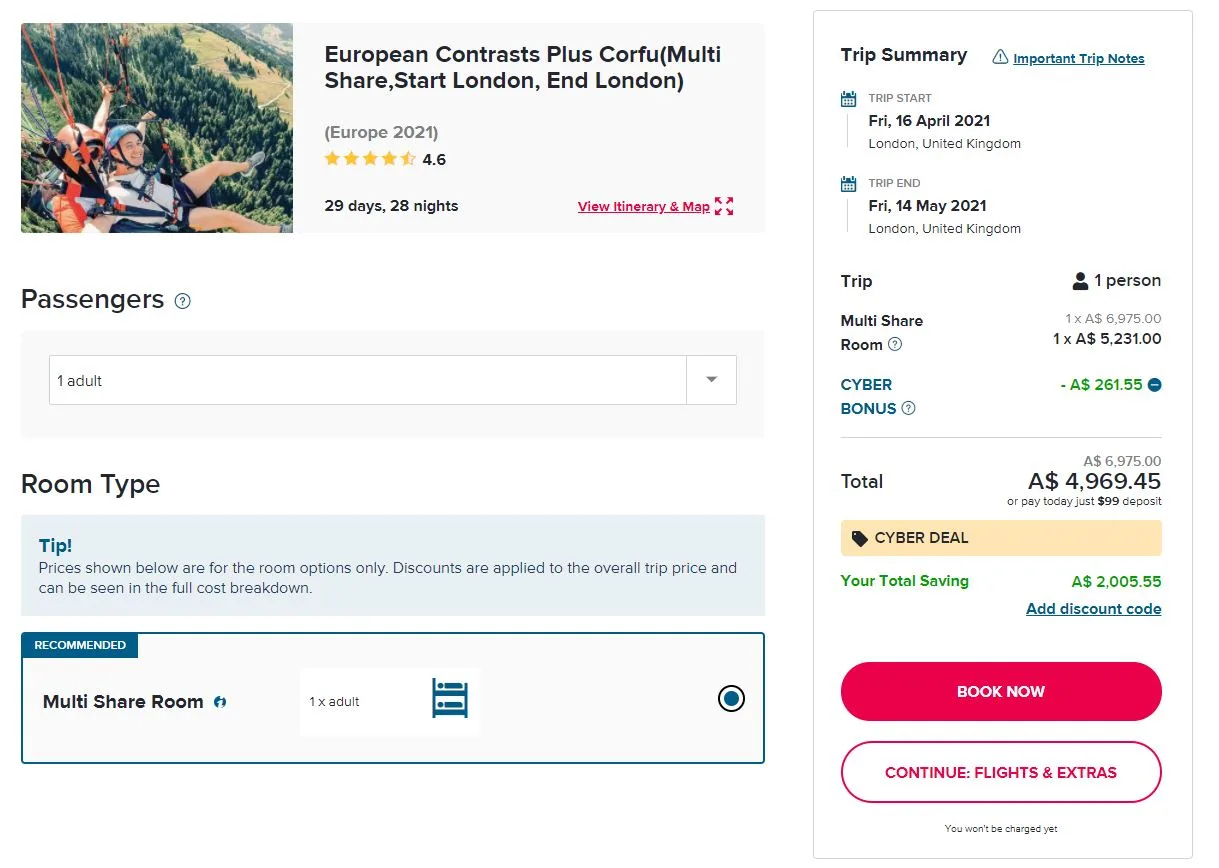Screen dimensions: 1219x868
Task: Open the Important Trip Notes link
Action: [1078, 59]
